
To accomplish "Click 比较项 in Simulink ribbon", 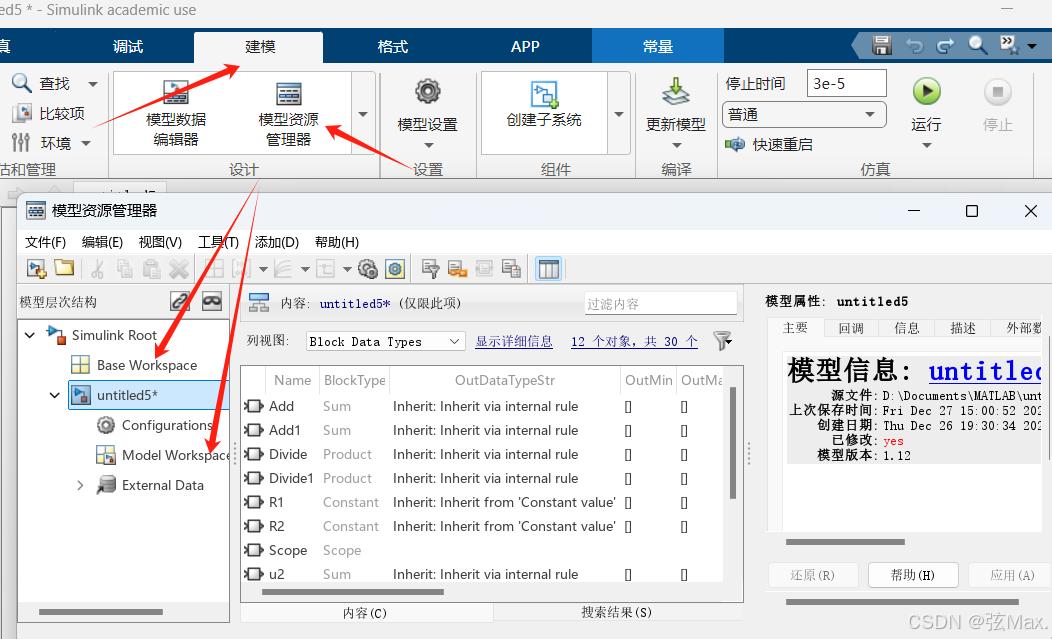I will [48, 113].
